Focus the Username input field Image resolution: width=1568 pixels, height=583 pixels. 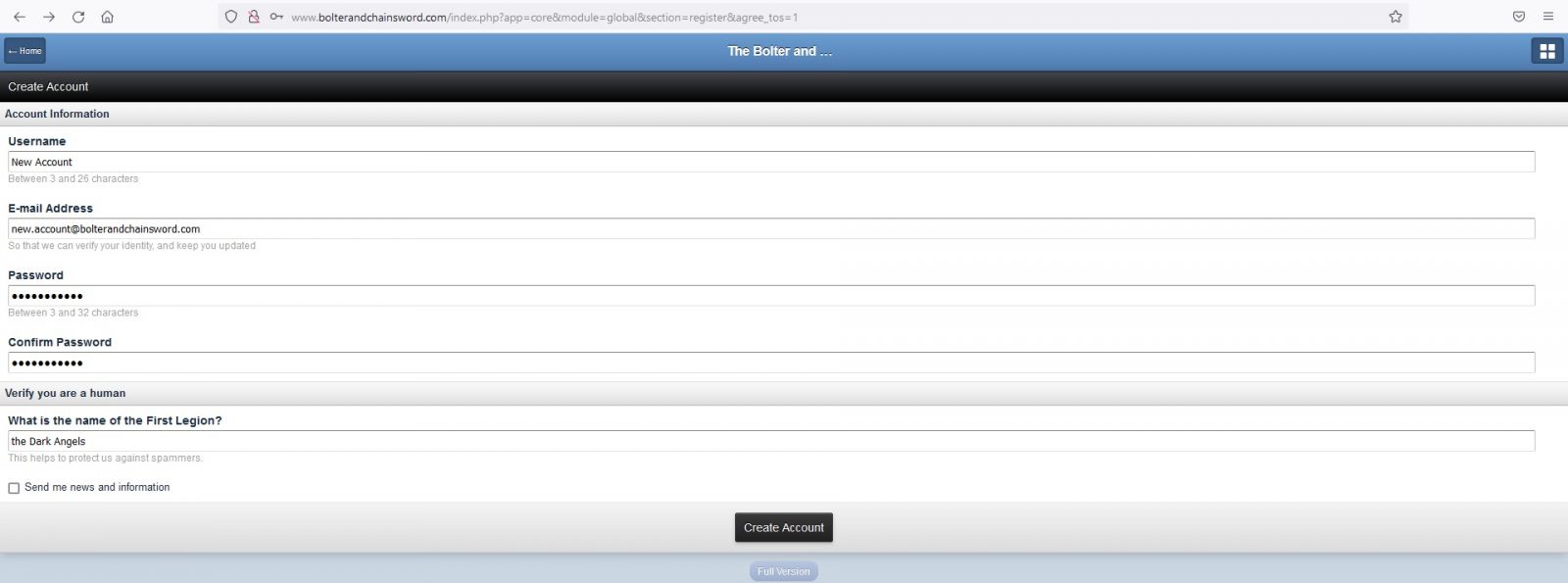(x=771, y=162)
